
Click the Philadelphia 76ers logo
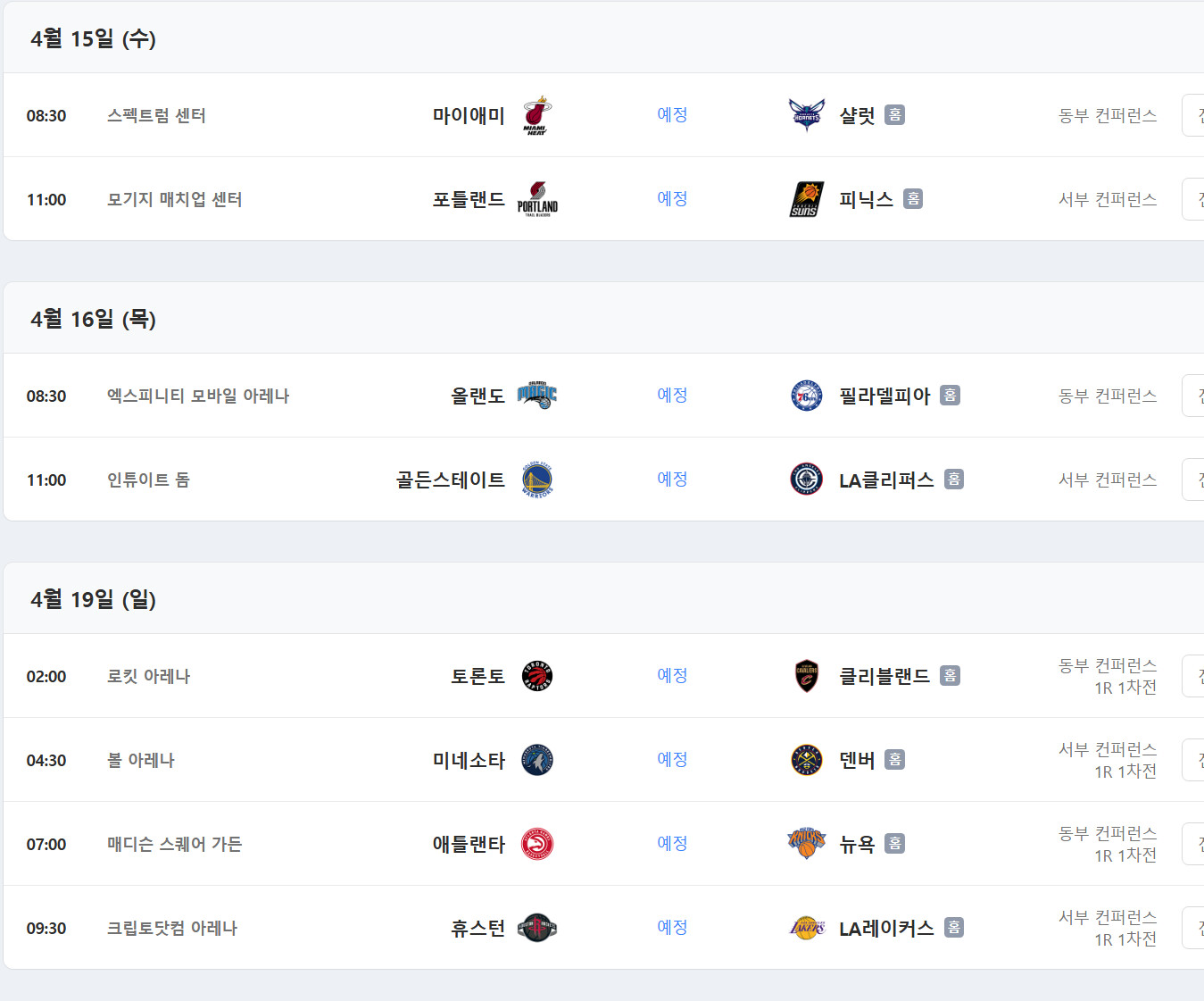[x=807, y=396]
